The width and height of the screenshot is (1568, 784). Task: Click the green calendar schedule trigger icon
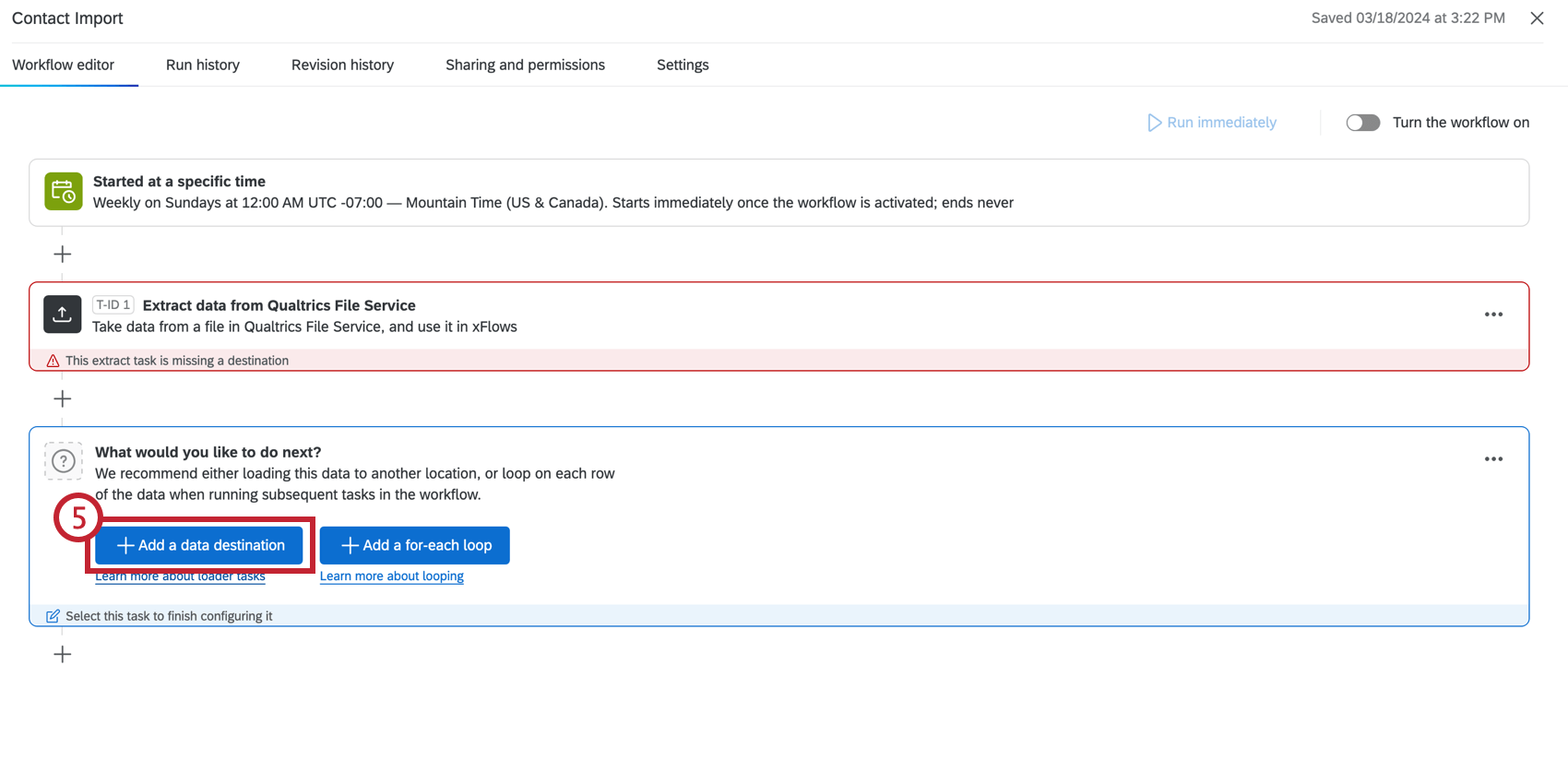[x=64, y=192]
